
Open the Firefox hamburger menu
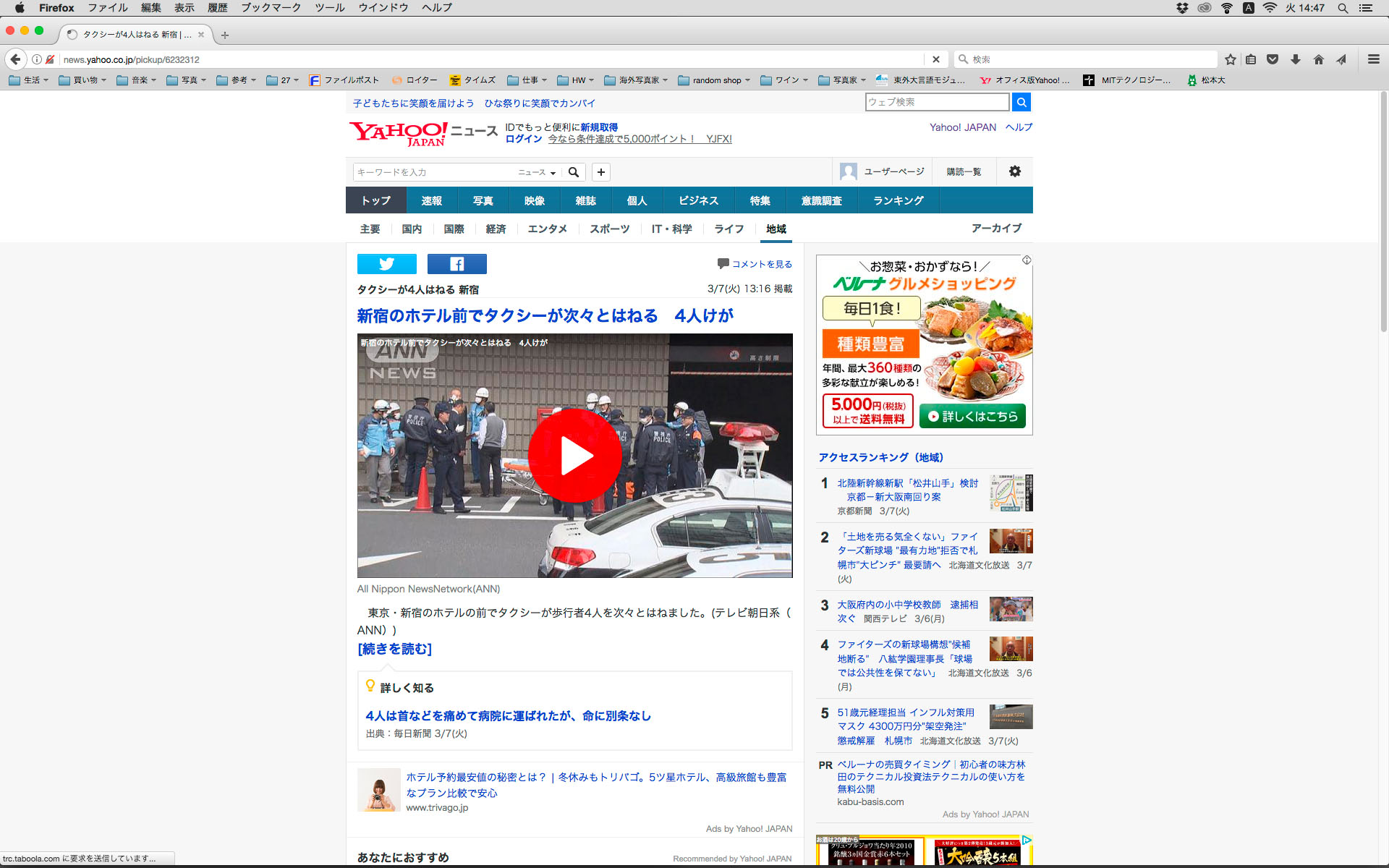pos(1373,59)
